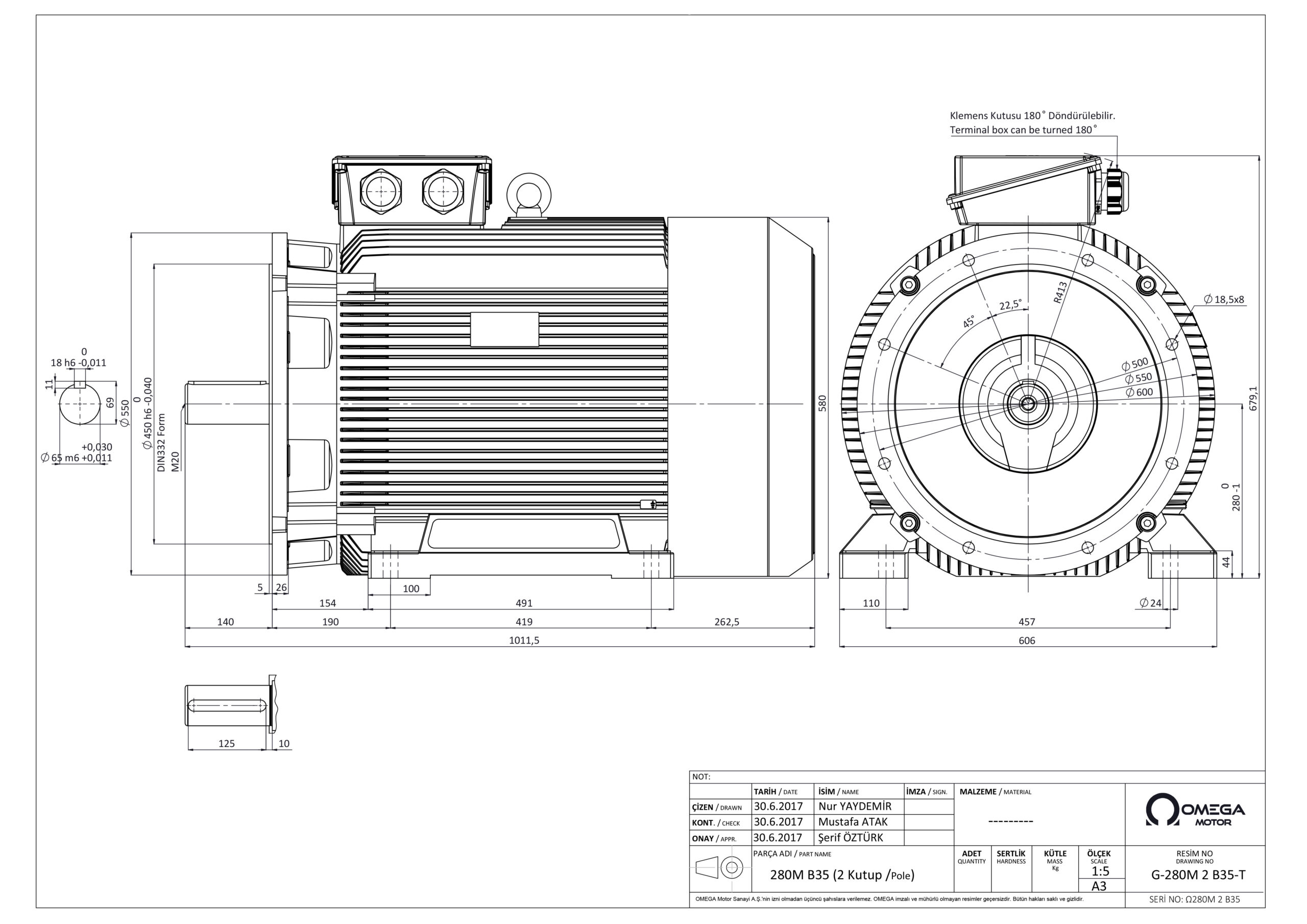1307x924 pixels.
Task: Click the 1011,5 overall length dimension
Action: tap(524, 641)
